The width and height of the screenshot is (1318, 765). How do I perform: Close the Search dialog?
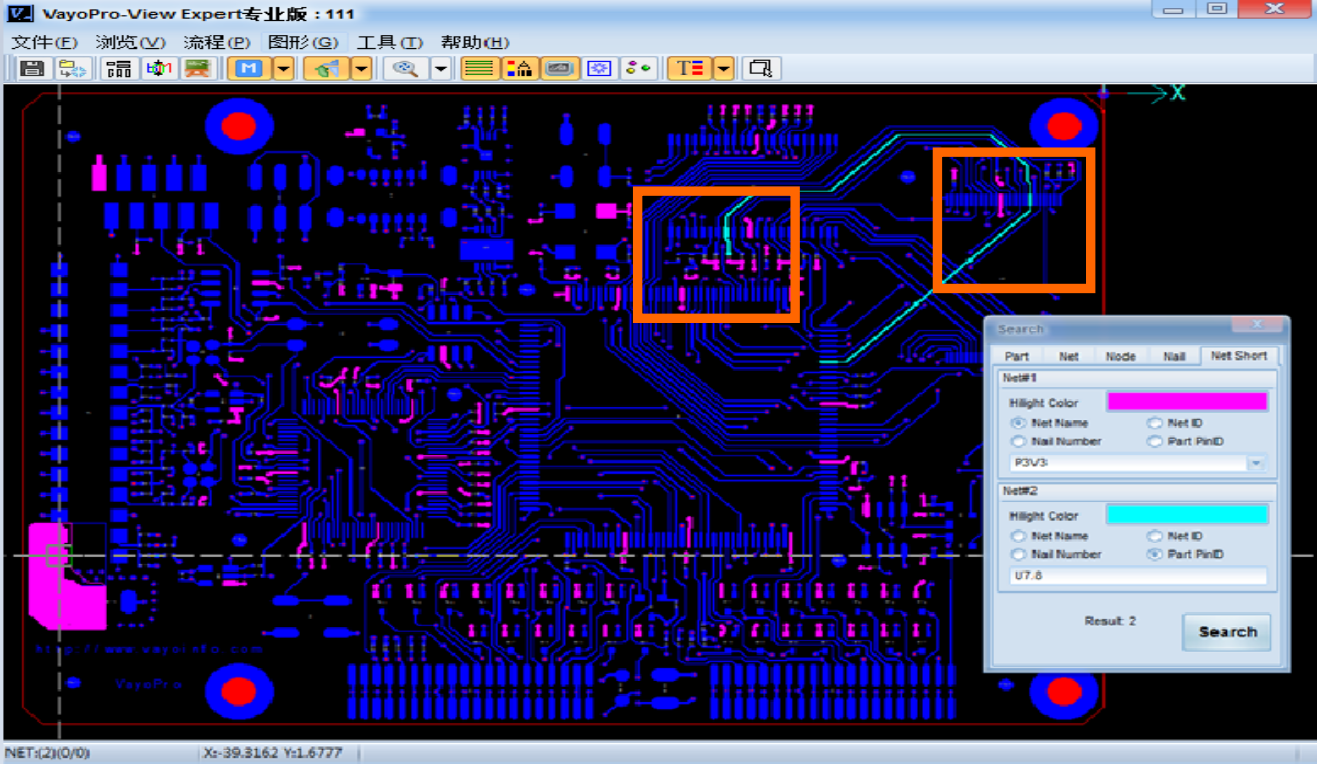coord(1256,325)
